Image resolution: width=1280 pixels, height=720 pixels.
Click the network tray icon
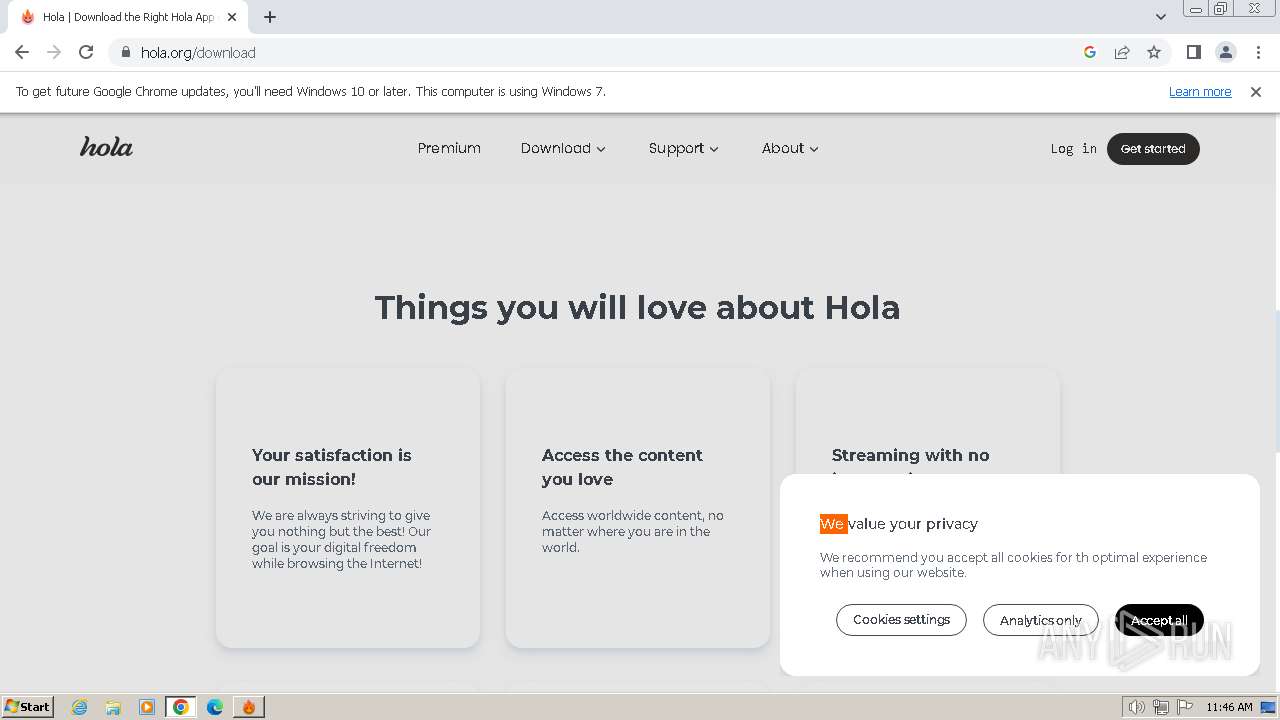pos(1161,707)
